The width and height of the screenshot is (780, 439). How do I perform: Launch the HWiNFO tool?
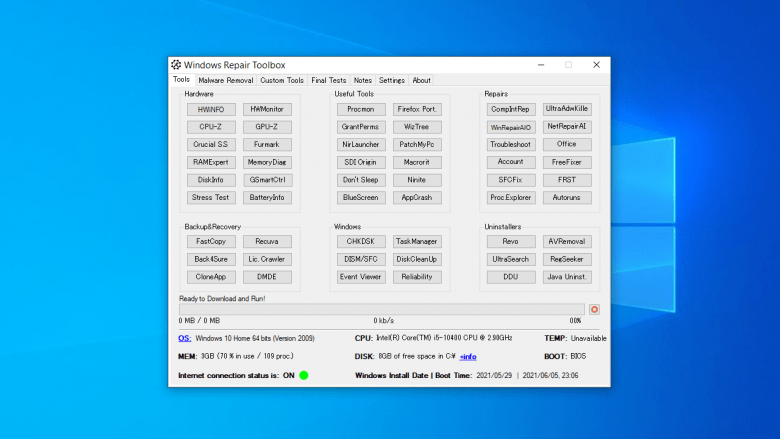tap(211, 109)
